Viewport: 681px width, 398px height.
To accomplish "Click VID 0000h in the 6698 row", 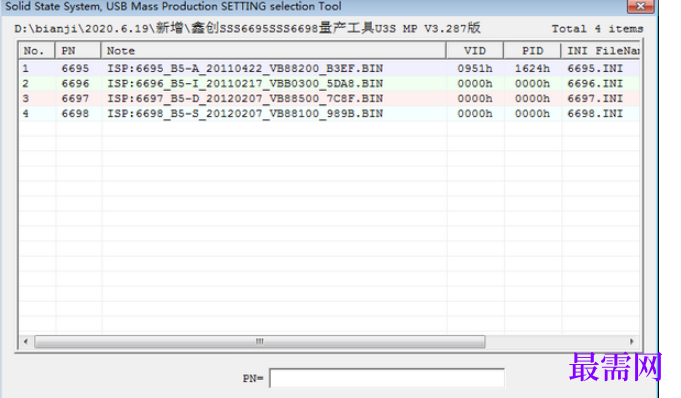I will (x=475, y=113).
